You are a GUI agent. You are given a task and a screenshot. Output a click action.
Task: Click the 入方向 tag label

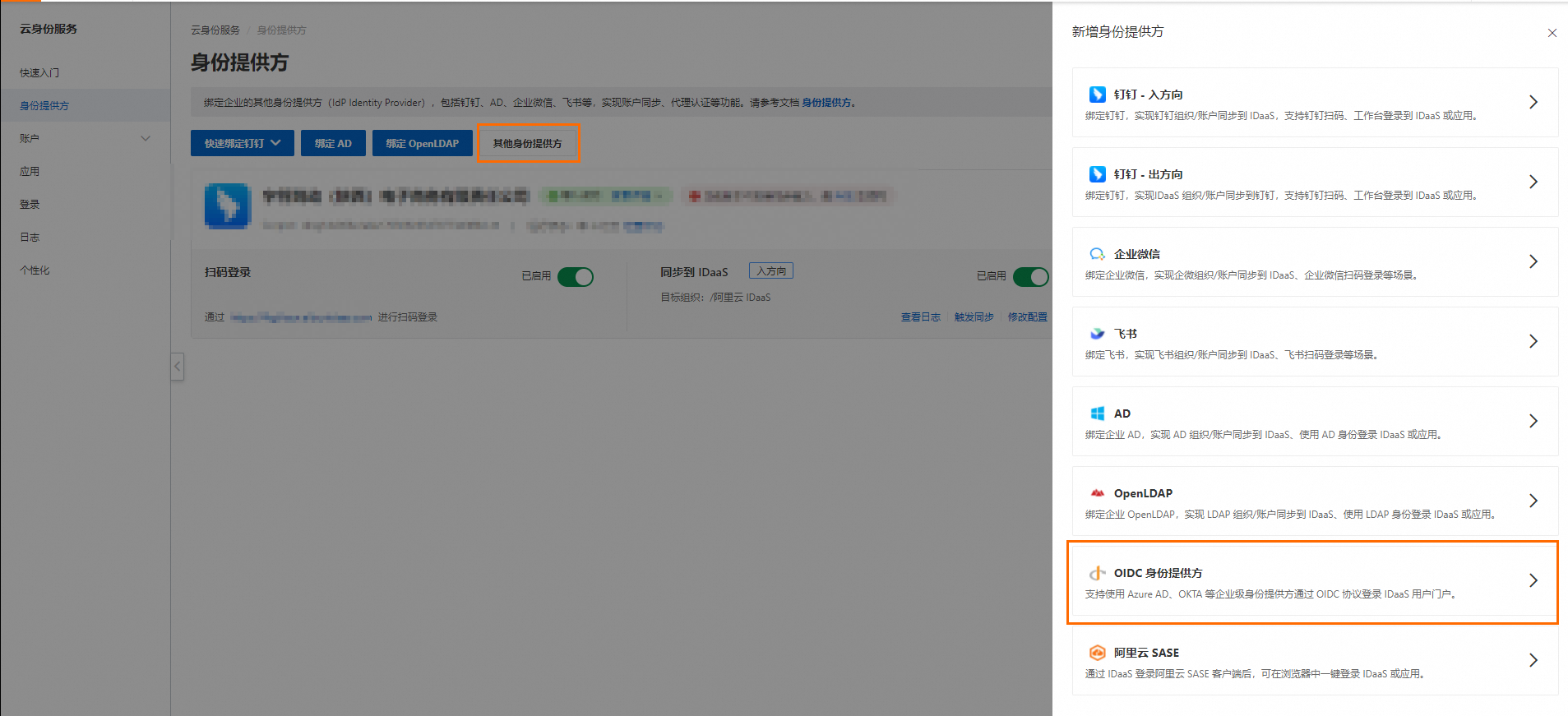(x=771, y=270)
